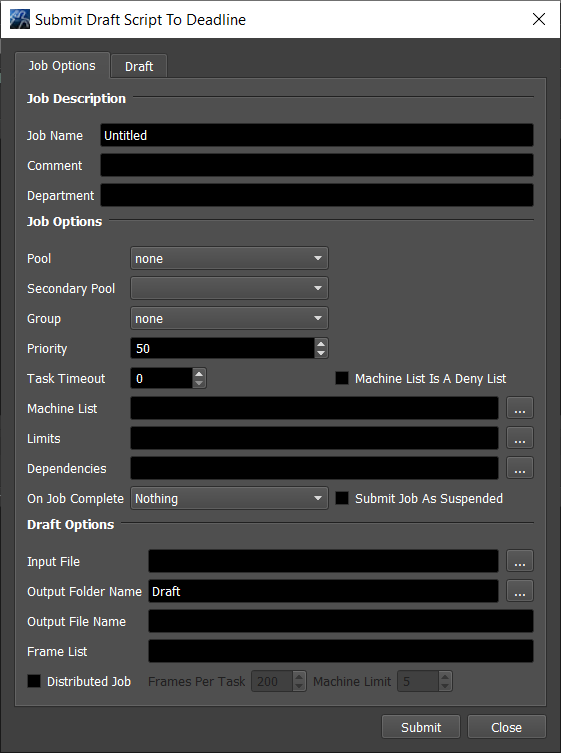Decrease the Priority value with down arrow

point(321,353)
